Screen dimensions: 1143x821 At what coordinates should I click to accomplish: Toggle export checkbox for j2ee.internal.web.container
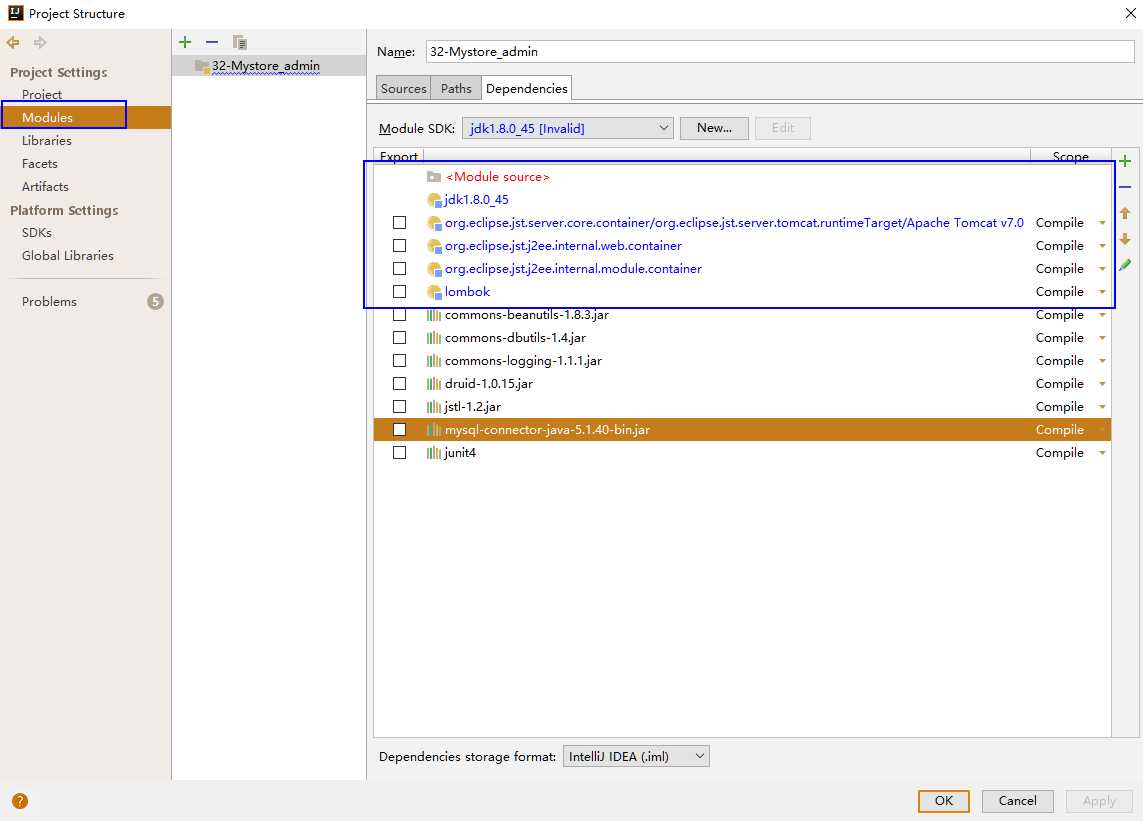point(399,246)
